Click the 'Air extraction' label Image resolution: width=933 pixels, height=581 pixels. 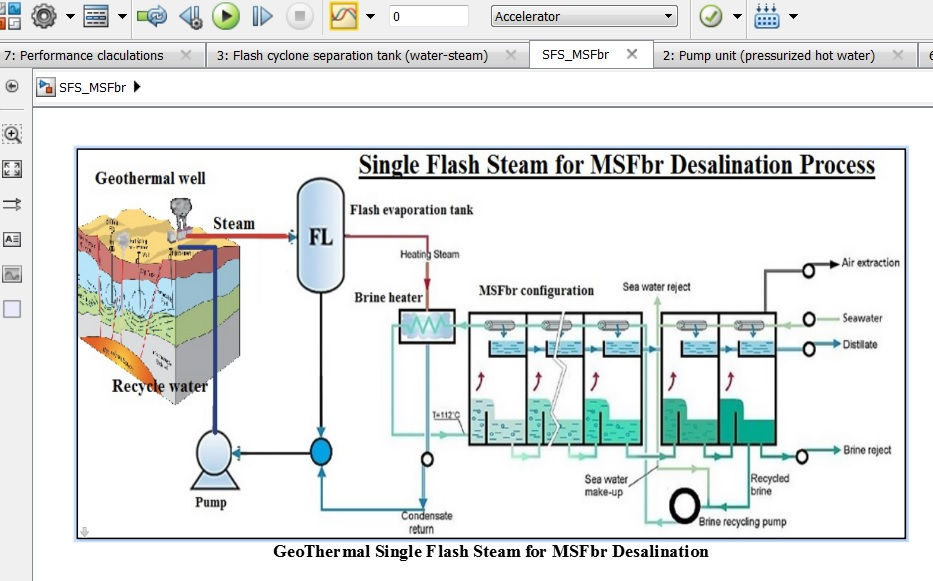[x=870, y=263]
